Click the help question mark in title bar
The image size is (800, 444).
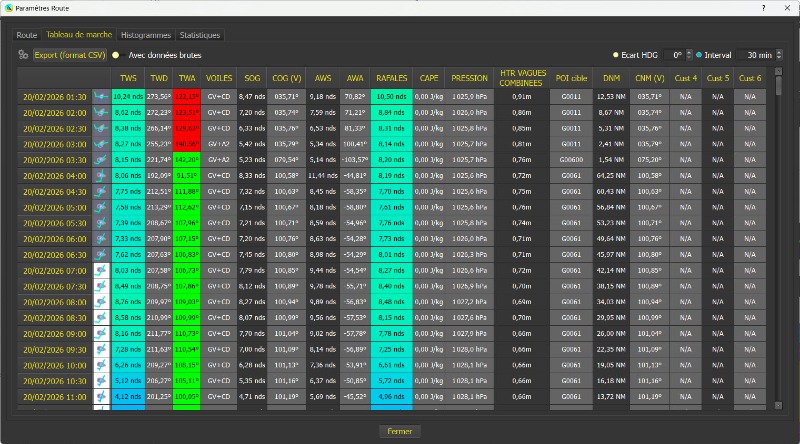pos(763,7)
